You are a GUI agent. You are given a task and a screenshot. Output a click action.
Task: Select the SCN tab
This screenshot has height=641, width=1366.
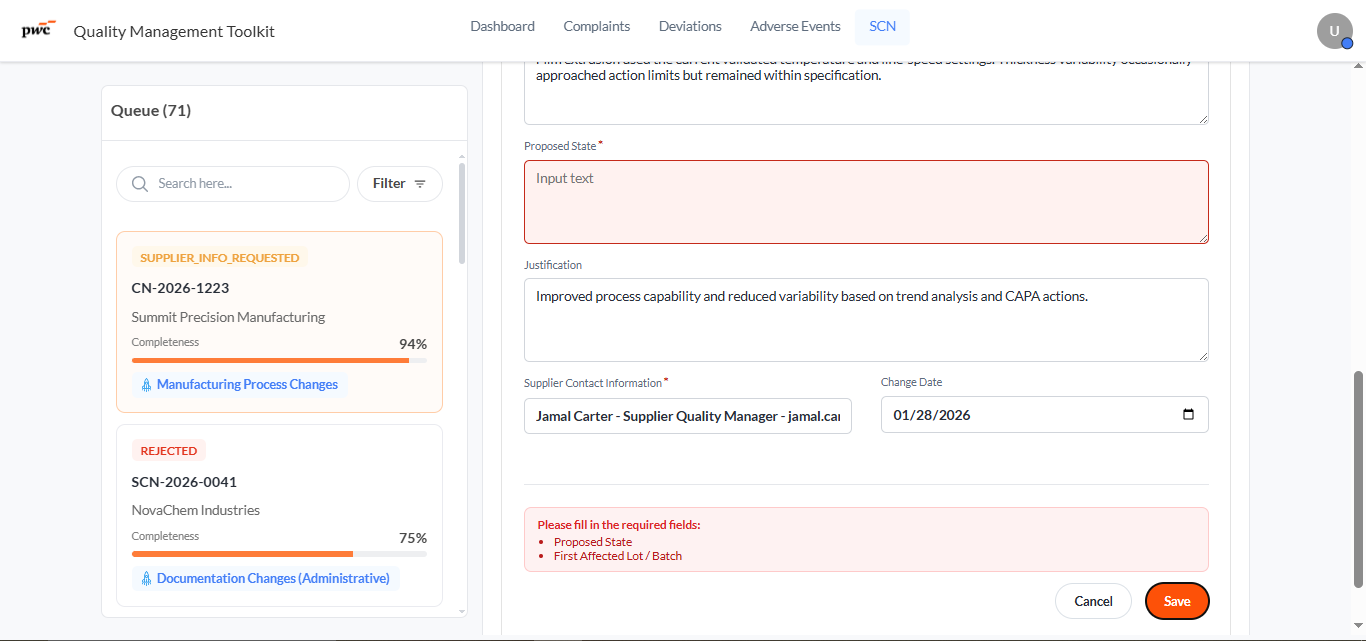tap(883, 27)
